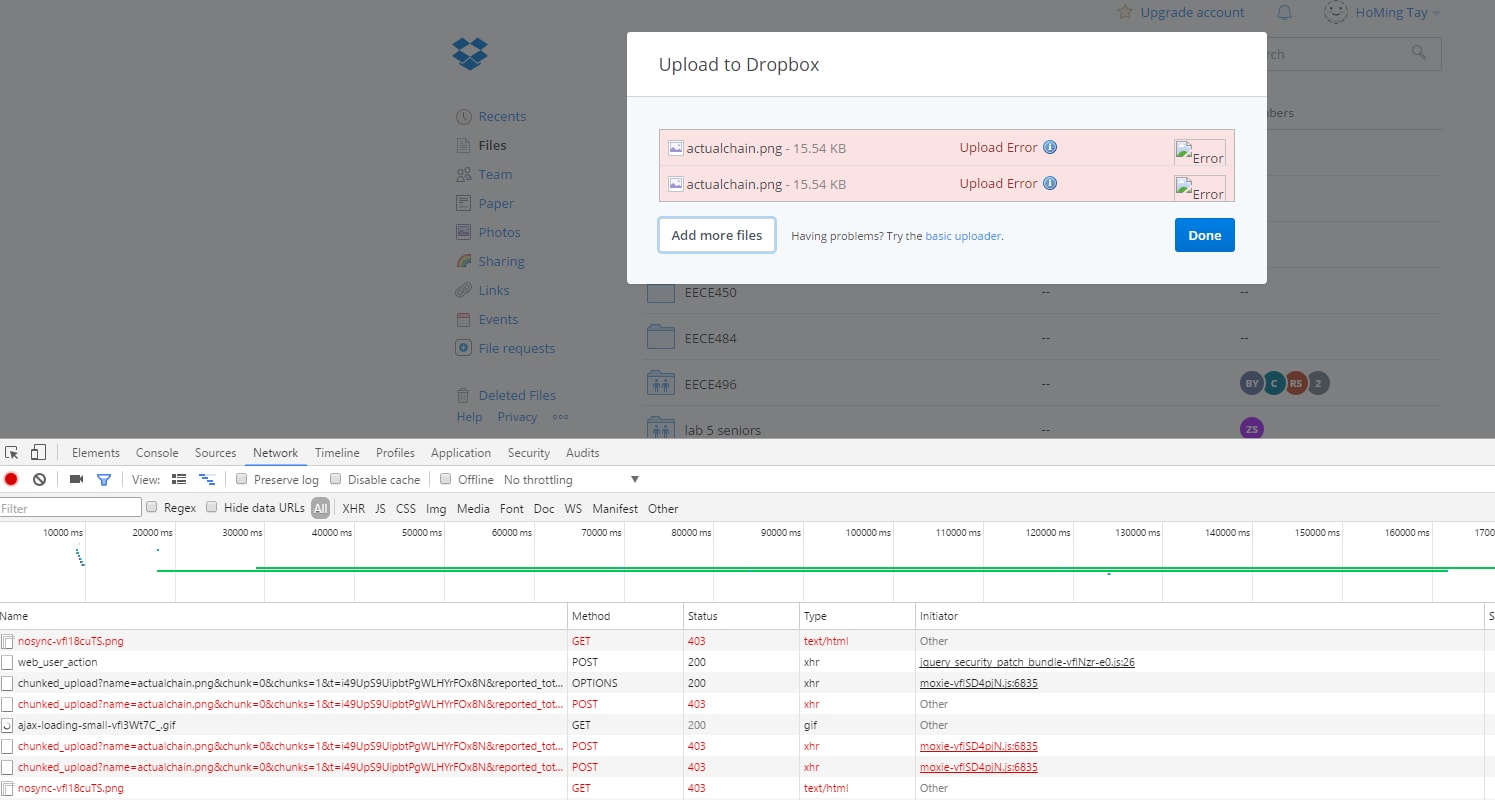Viewport: 1495px width, 800px height.
Task: Open the Sources tab in DevTools
Action: click(215, 453)
